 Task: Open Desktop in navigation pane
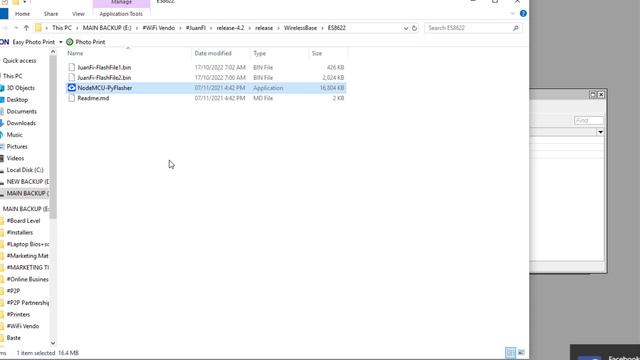(17, 100)
